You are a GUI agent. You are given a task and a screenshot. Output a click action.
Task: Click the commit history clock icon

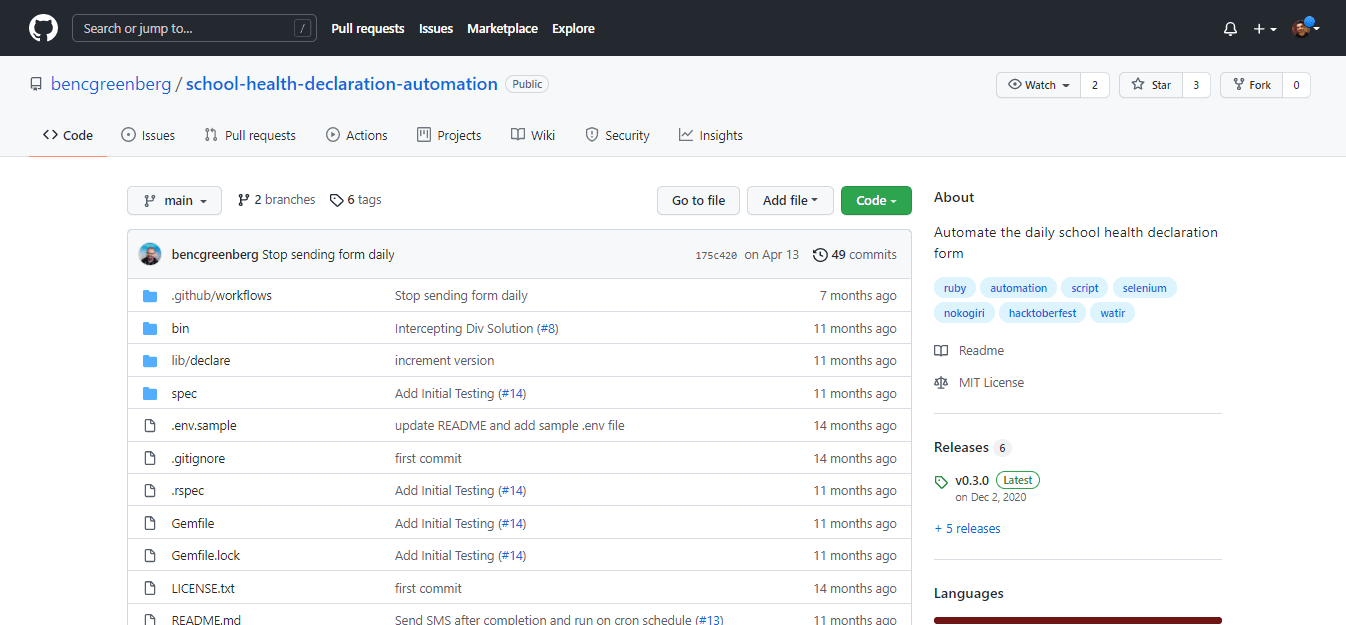(x=820, y=255)
